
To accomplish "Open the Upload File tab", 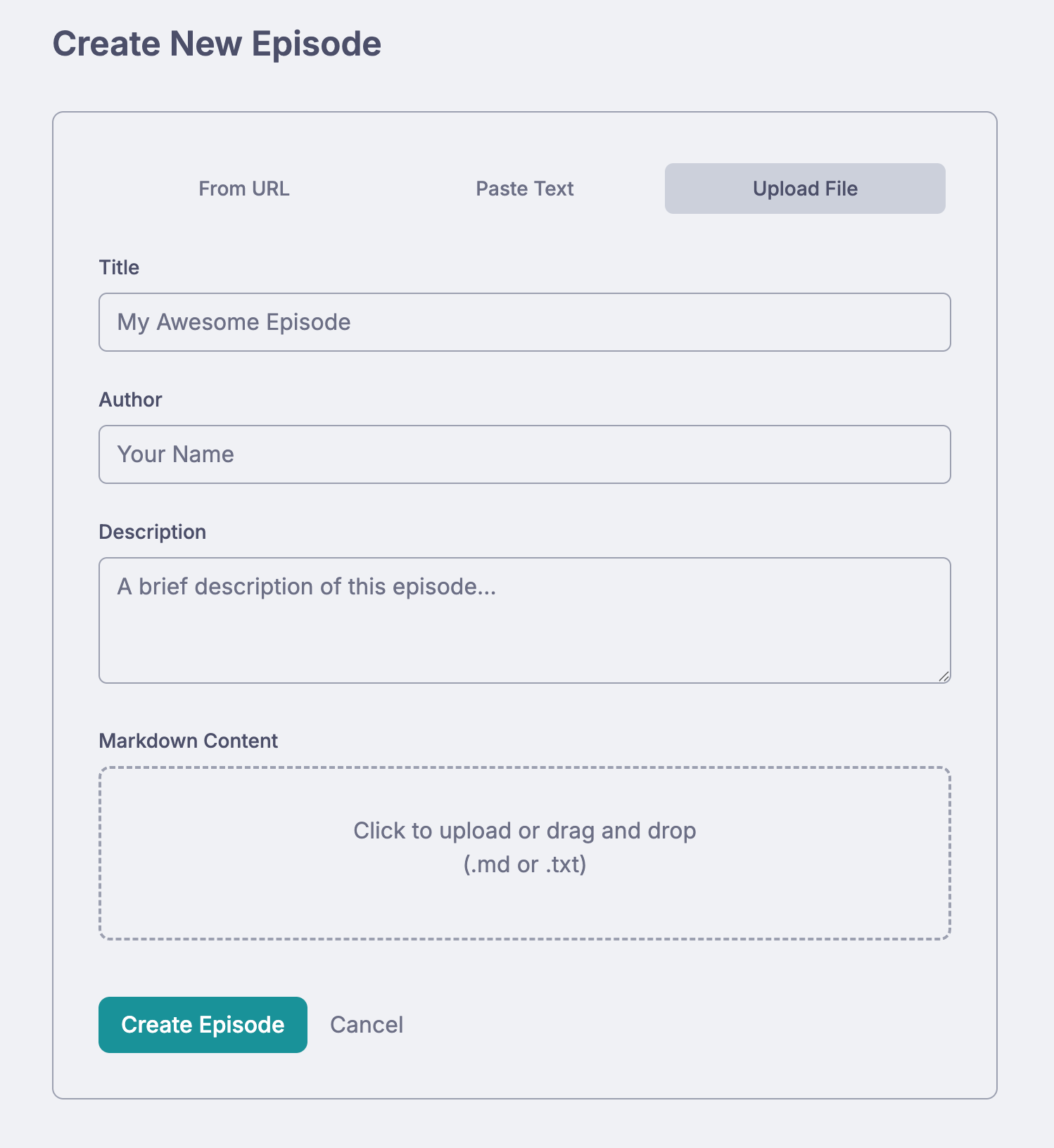I will point(805,189).
